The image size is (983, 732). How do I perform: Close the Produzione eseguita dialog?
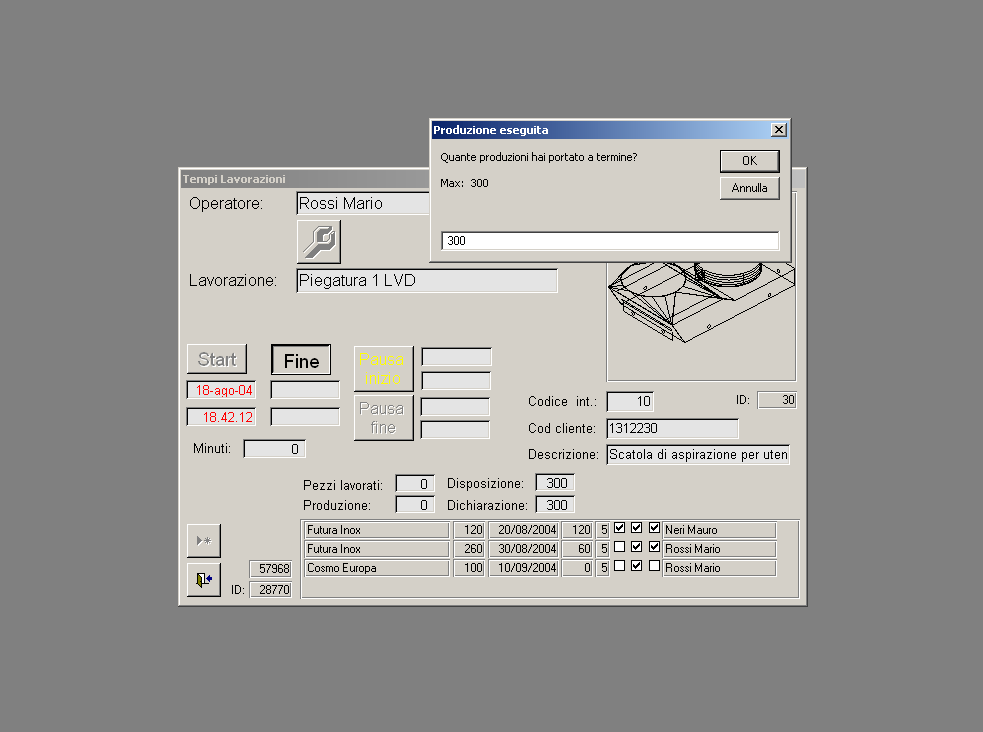tap(779, 130)
